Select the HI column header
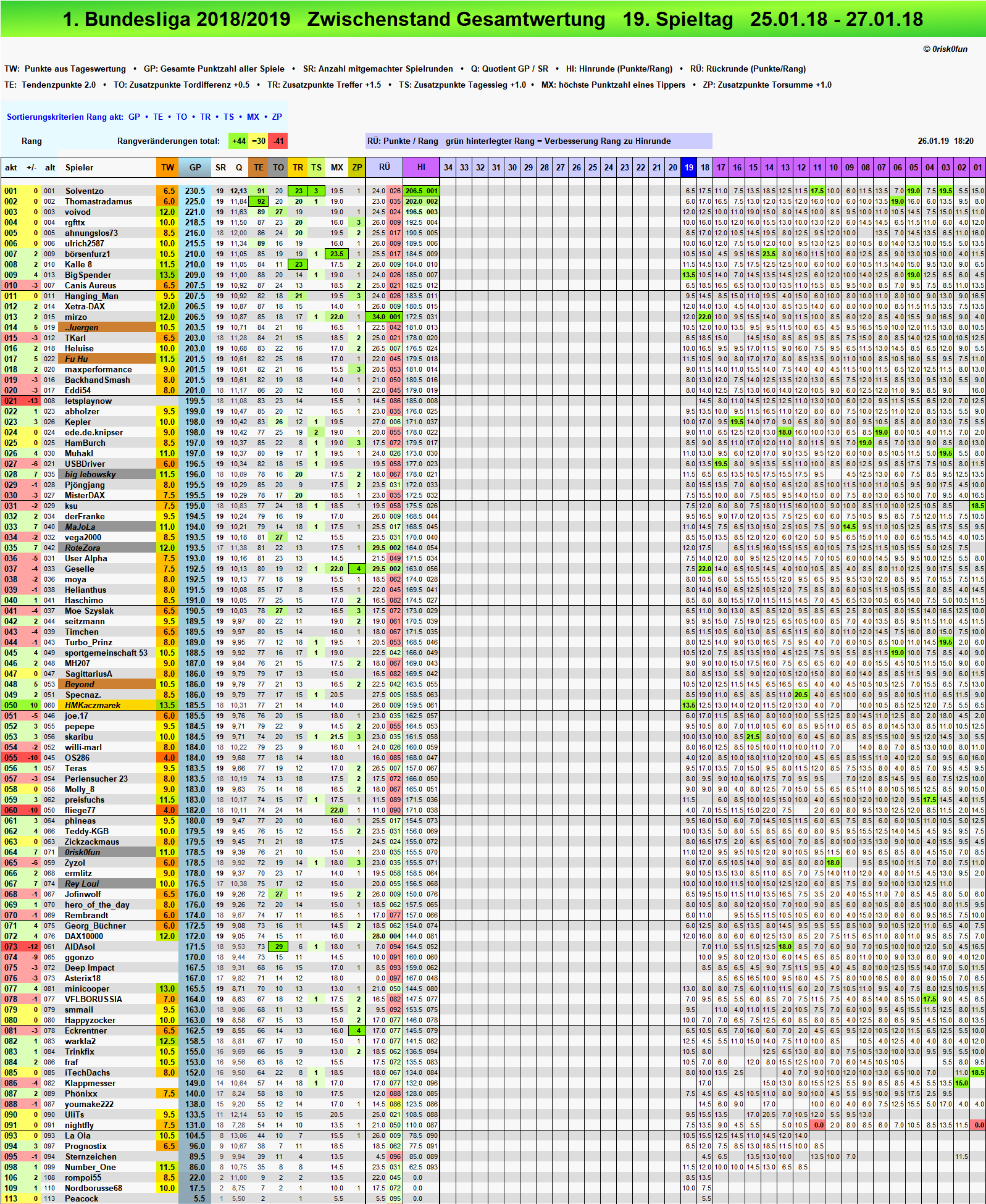Screen dimensions: 986x1204 (421, 167)
